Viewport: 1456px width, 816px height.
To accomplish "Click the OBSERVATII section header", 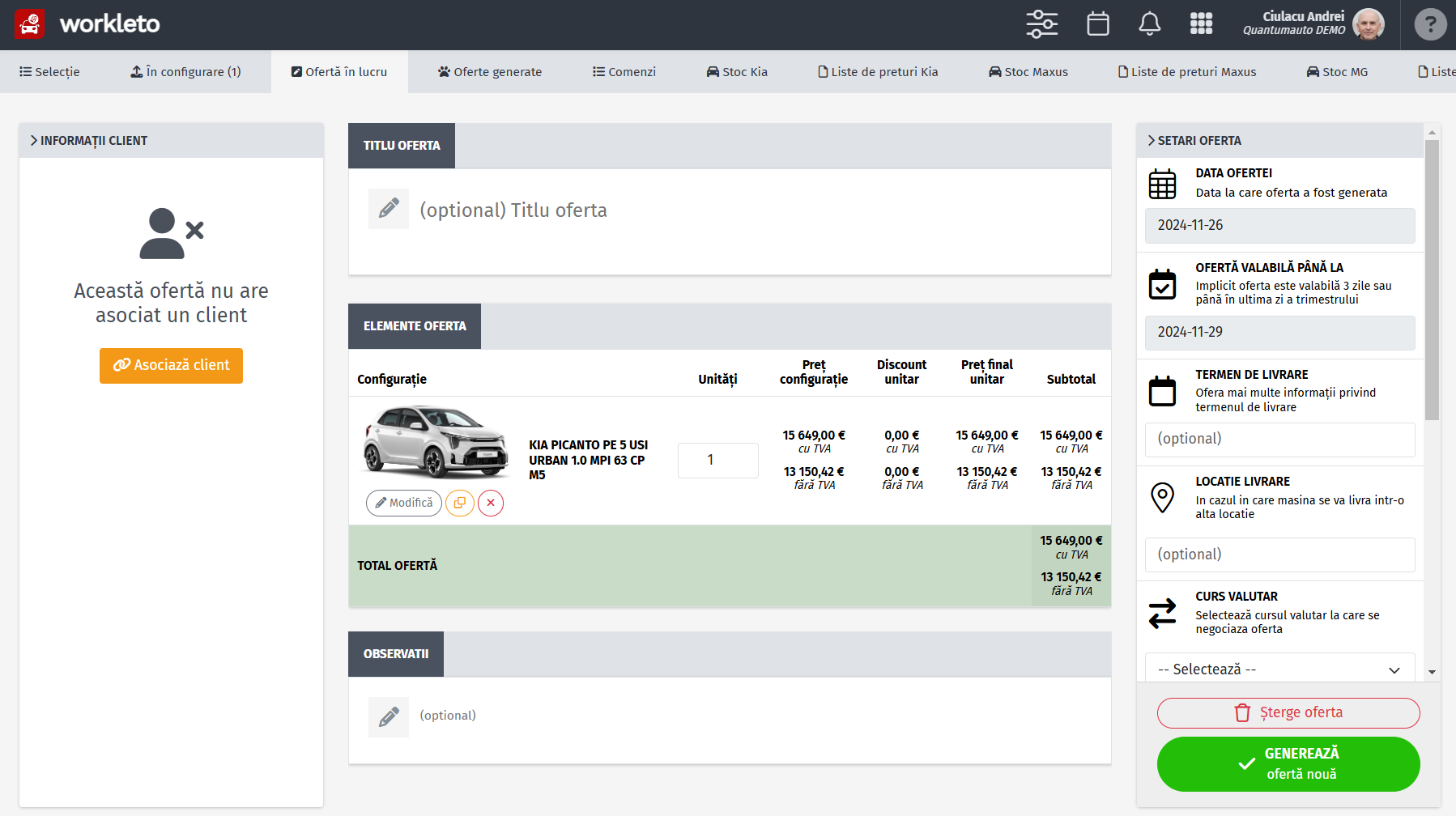I will click(396, 654).
